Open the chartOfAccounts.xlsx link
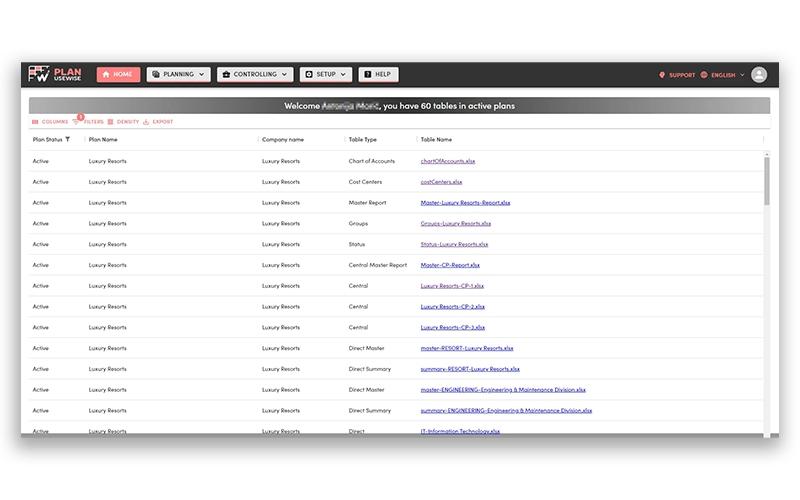 (447, 161)
